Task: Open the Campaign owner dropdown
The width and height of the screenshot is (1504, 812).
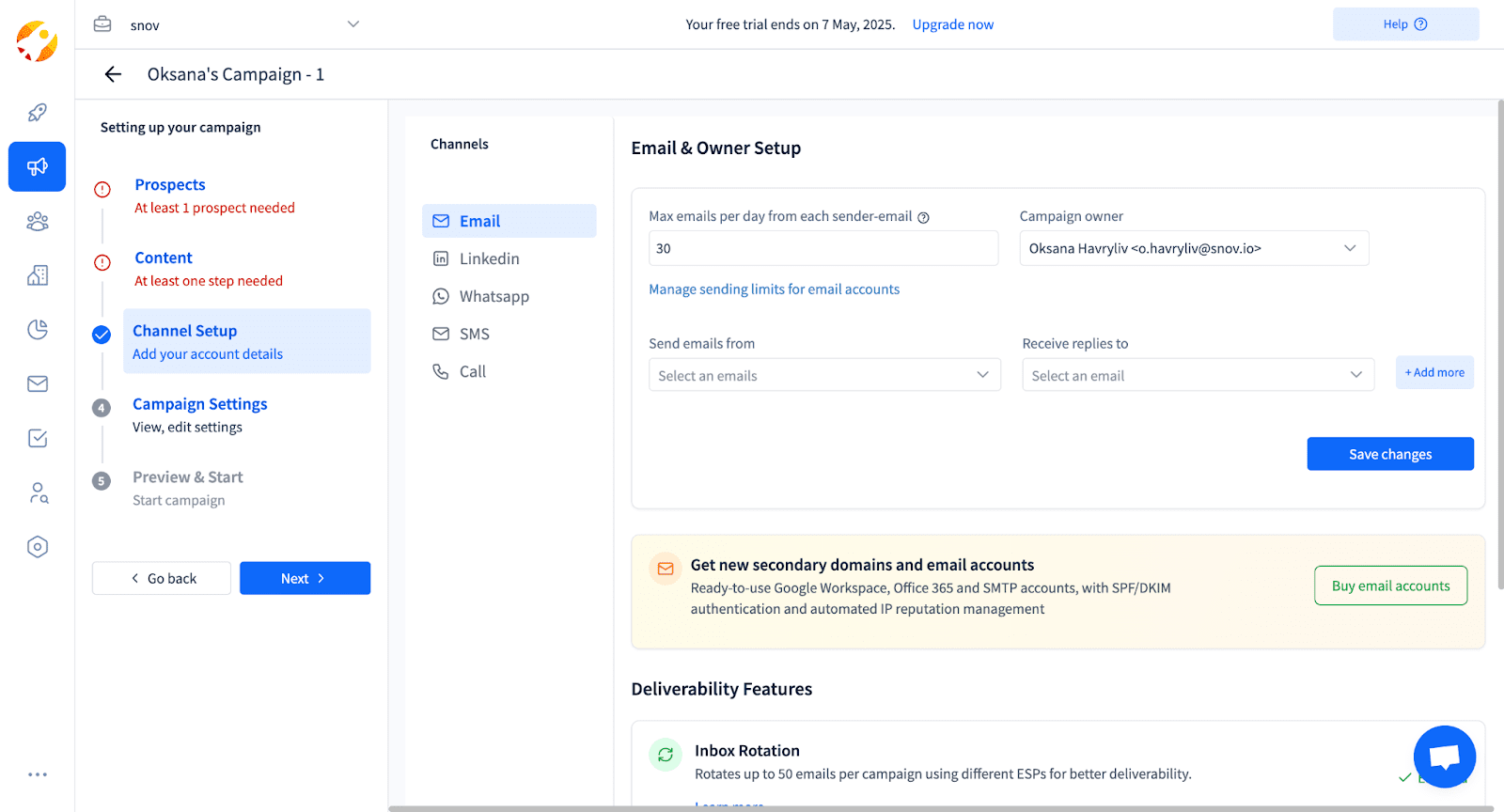Action: (1194, 248)
